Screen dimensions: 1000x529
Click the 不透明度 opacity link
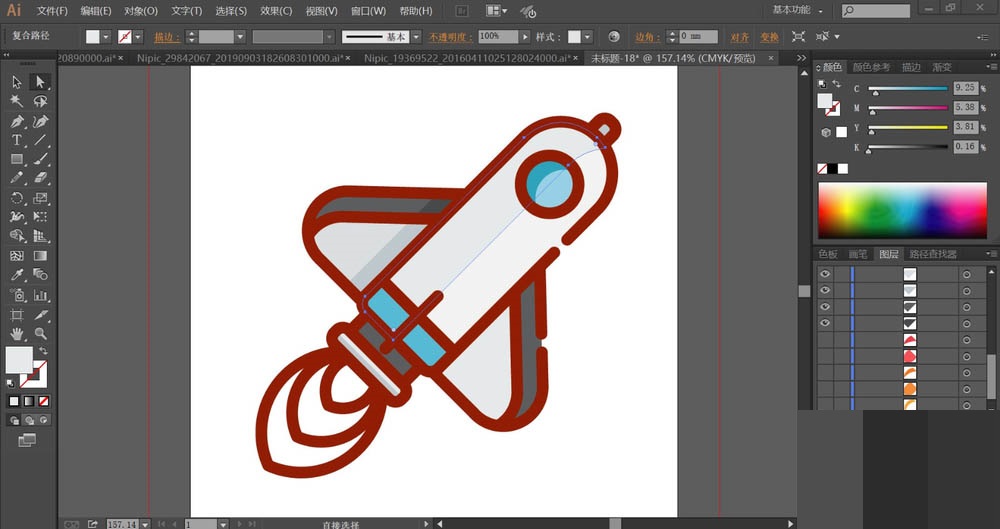coord(451,37)
